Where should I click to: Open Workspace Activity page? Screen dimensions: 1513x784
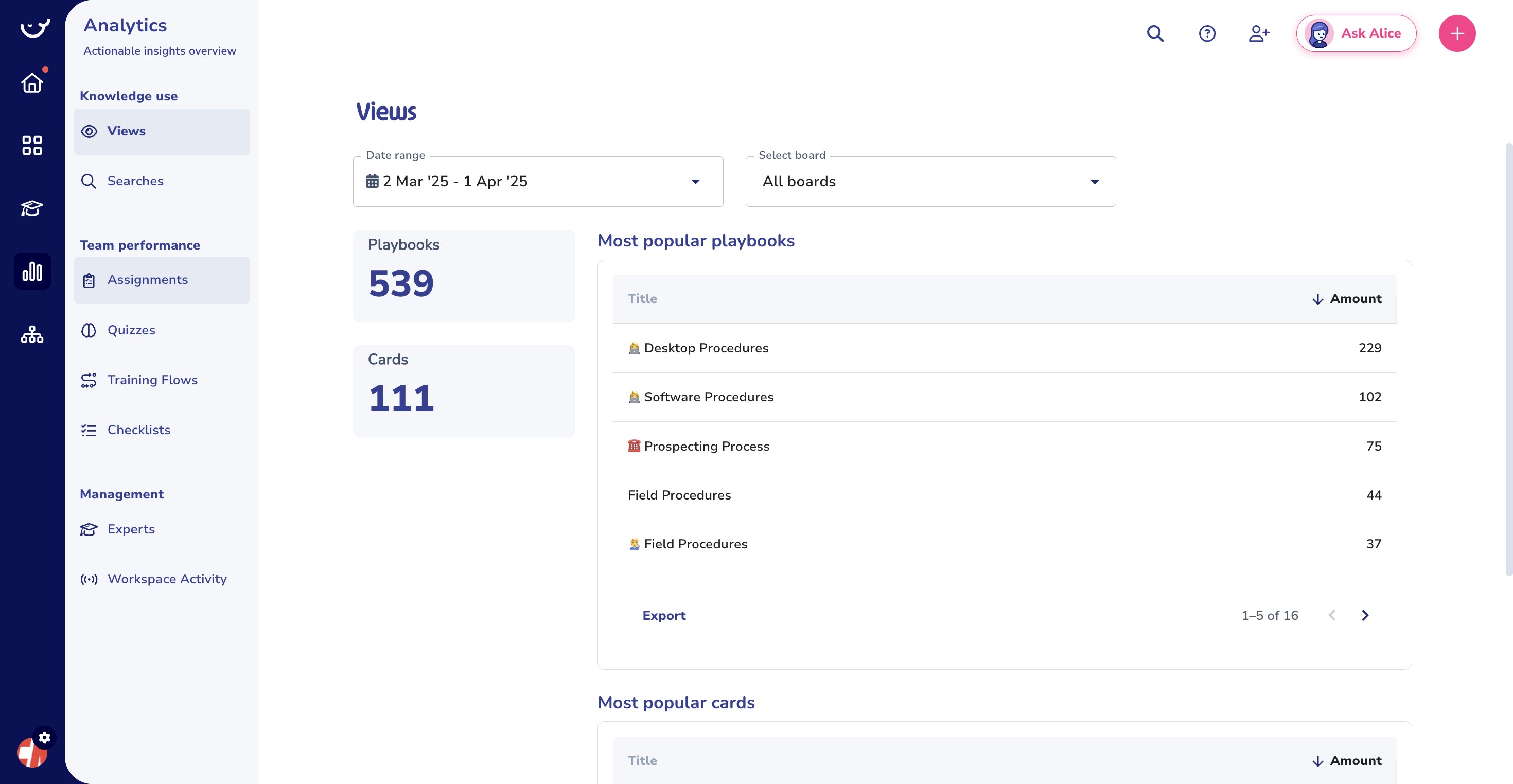point(162,579)
